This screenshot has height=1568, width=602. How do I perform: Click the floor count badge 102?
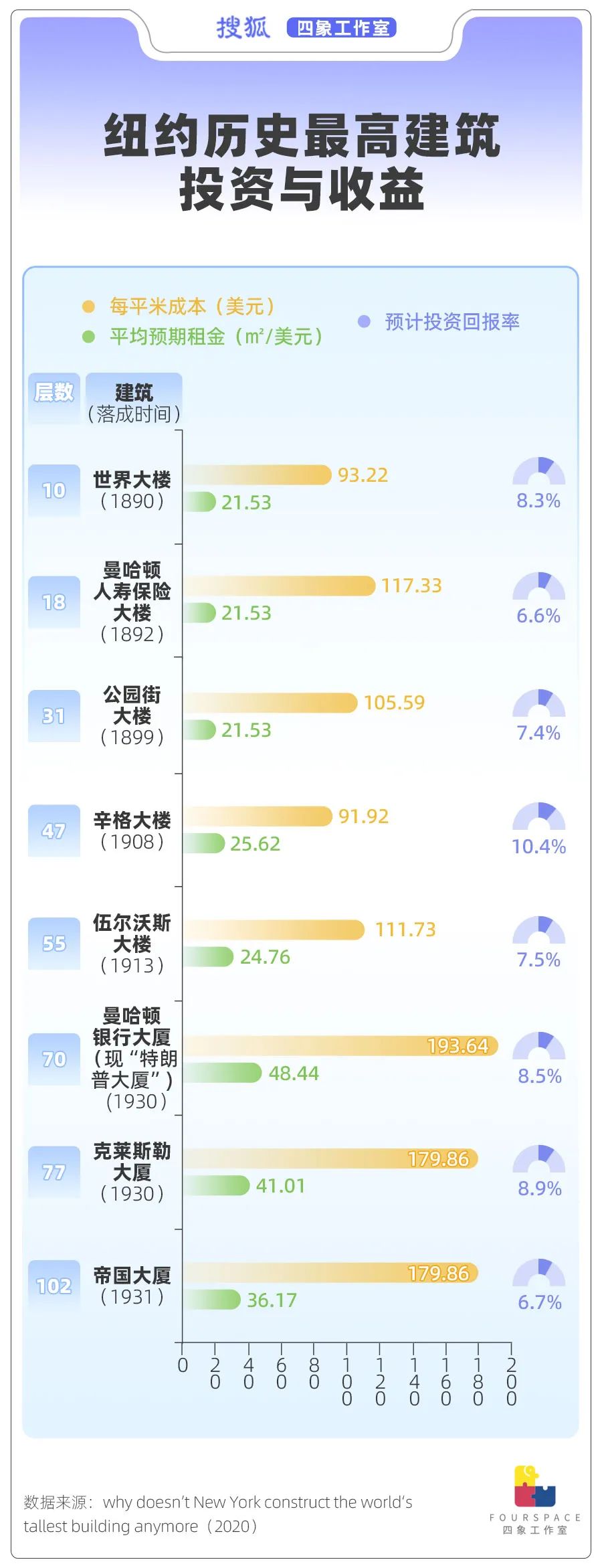pos(54,1286)
